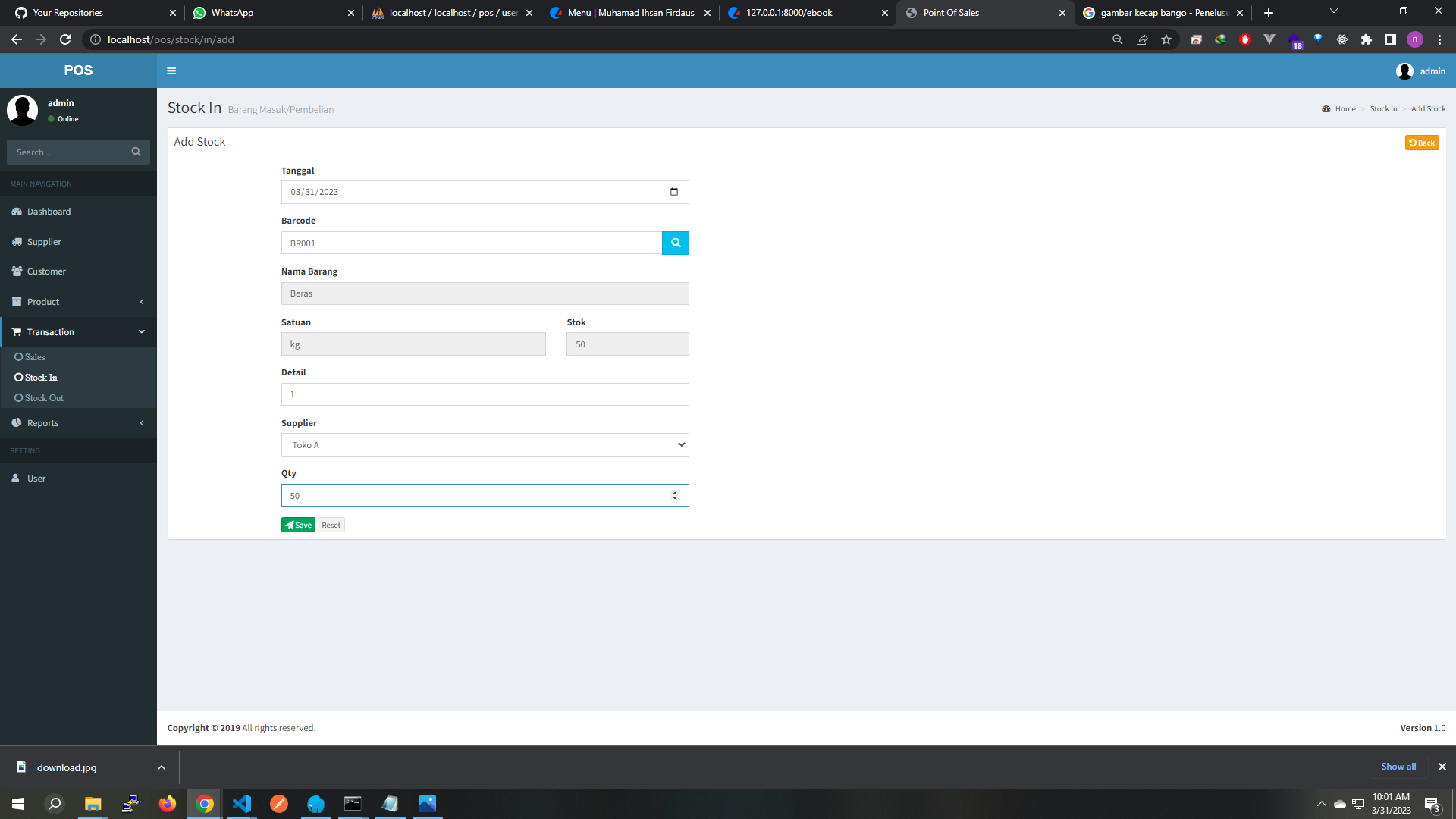Open download.jpg options chevron
The width and height of the screenshot is (1456, 819).
click(x=162, y=767)
